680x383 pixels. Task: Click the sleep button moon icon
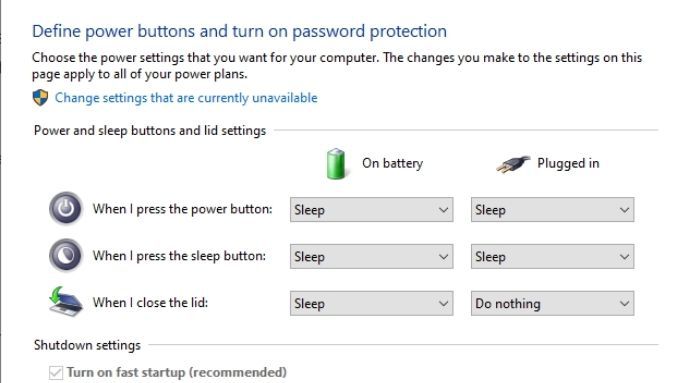[65, 255]
